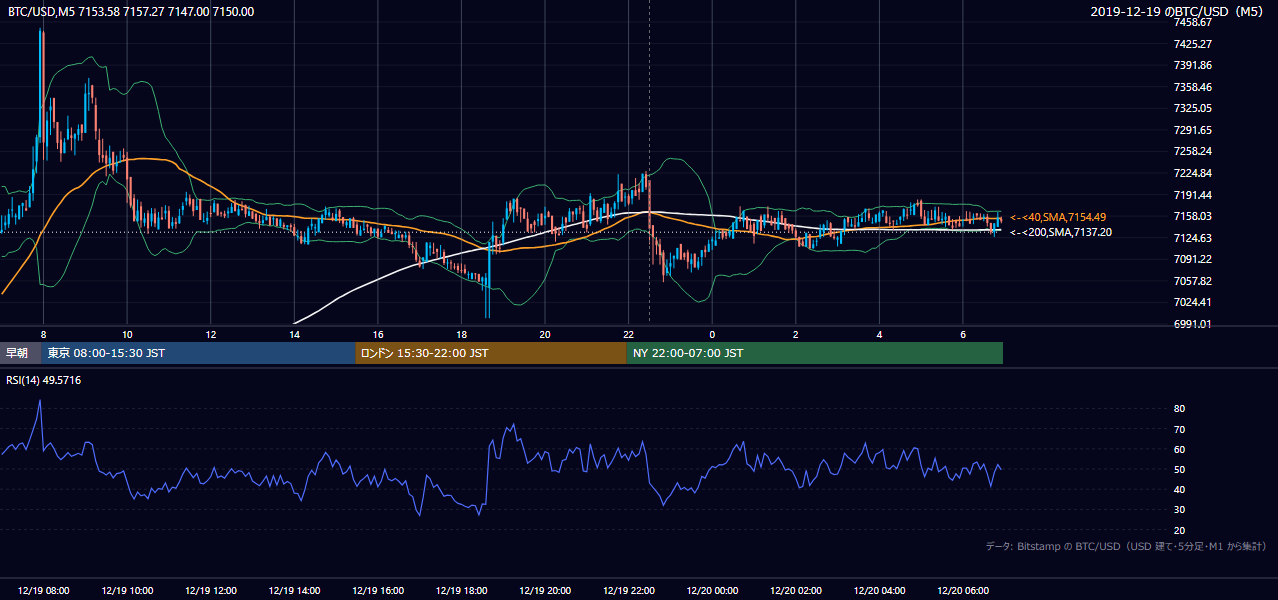The image size is (1278, 600).
Task: Select the 東京 08:00-15:30 JST session bar
Action: click(198, 353)
